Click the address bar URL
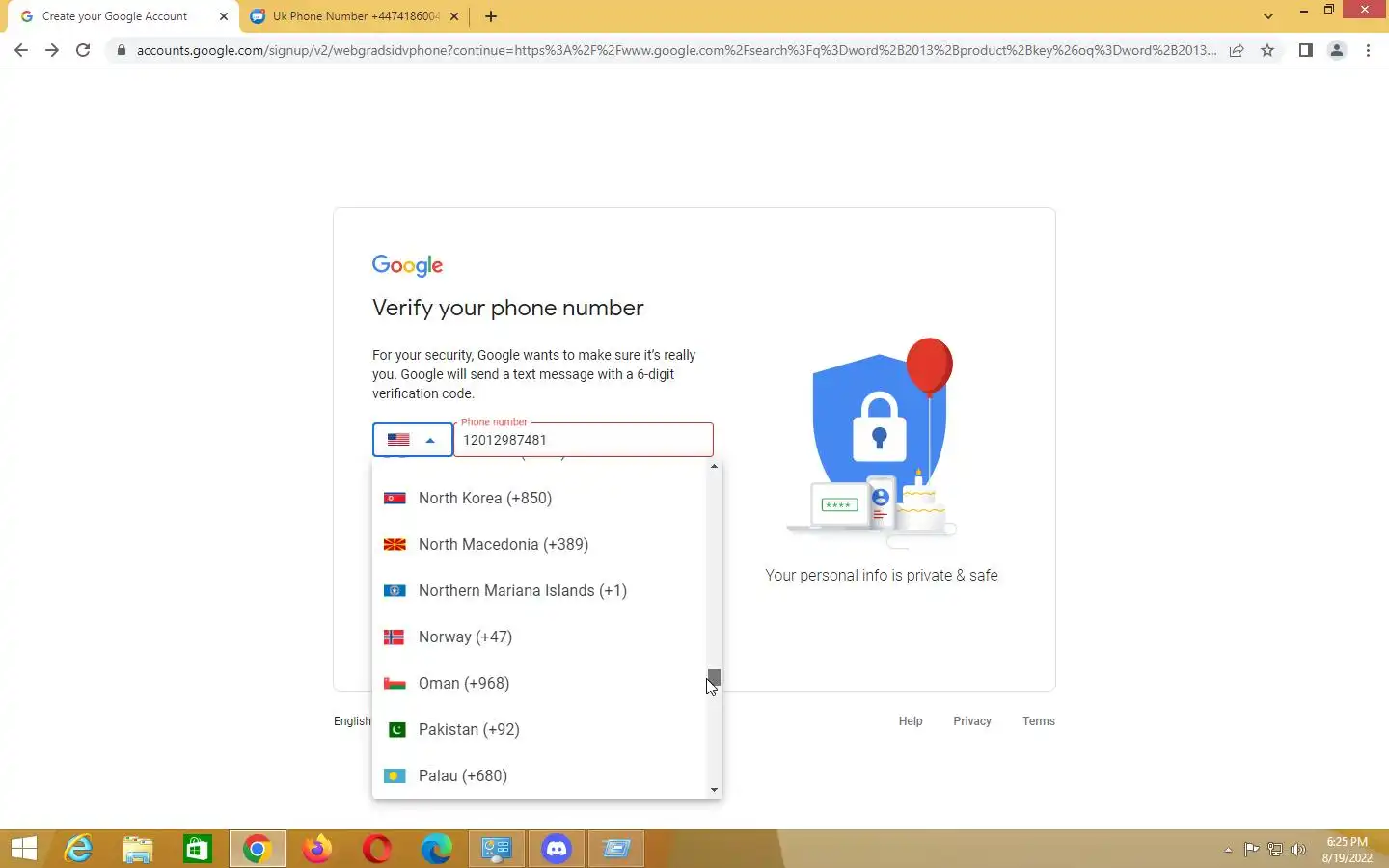The height and width of the screenshot is (868, 1389). pos(675,50)
